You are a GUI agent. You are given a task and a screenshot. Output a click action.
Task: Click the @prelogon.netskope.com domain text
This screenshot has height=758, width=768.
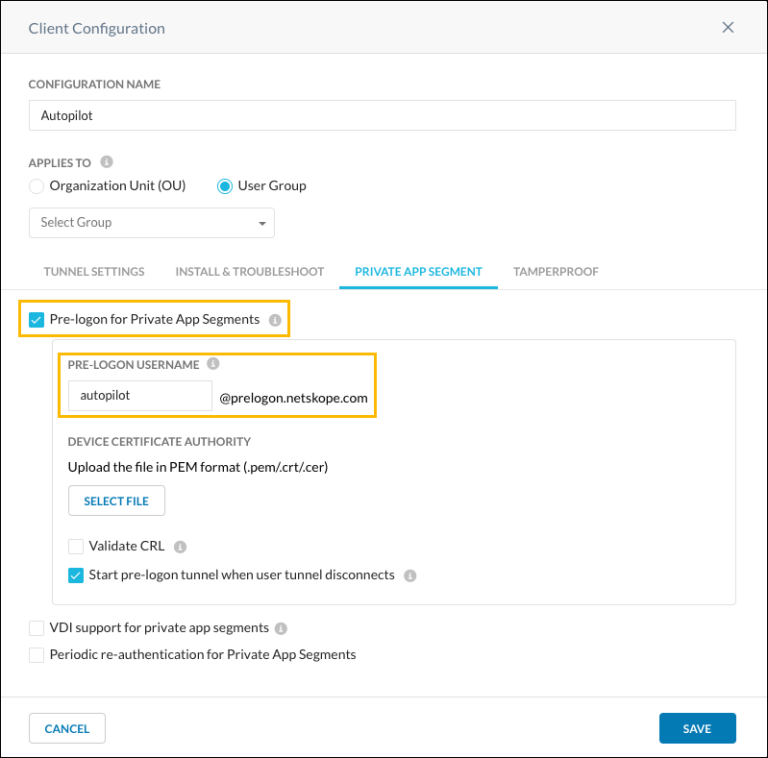click(293, 398)
